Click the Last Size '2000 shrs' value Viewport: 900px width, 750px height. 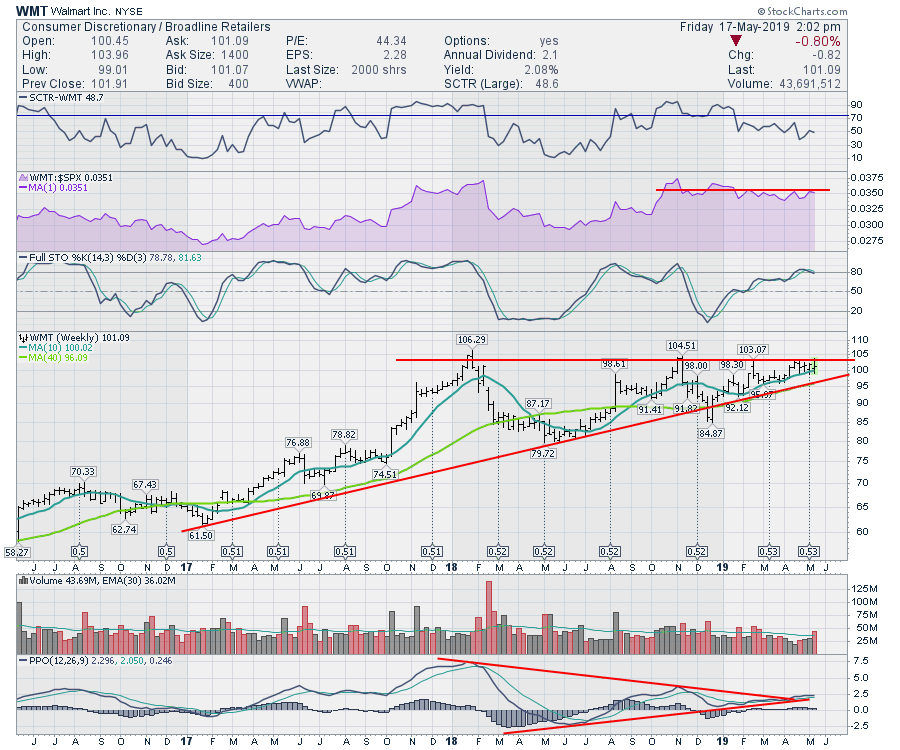(x=379, y=69)
